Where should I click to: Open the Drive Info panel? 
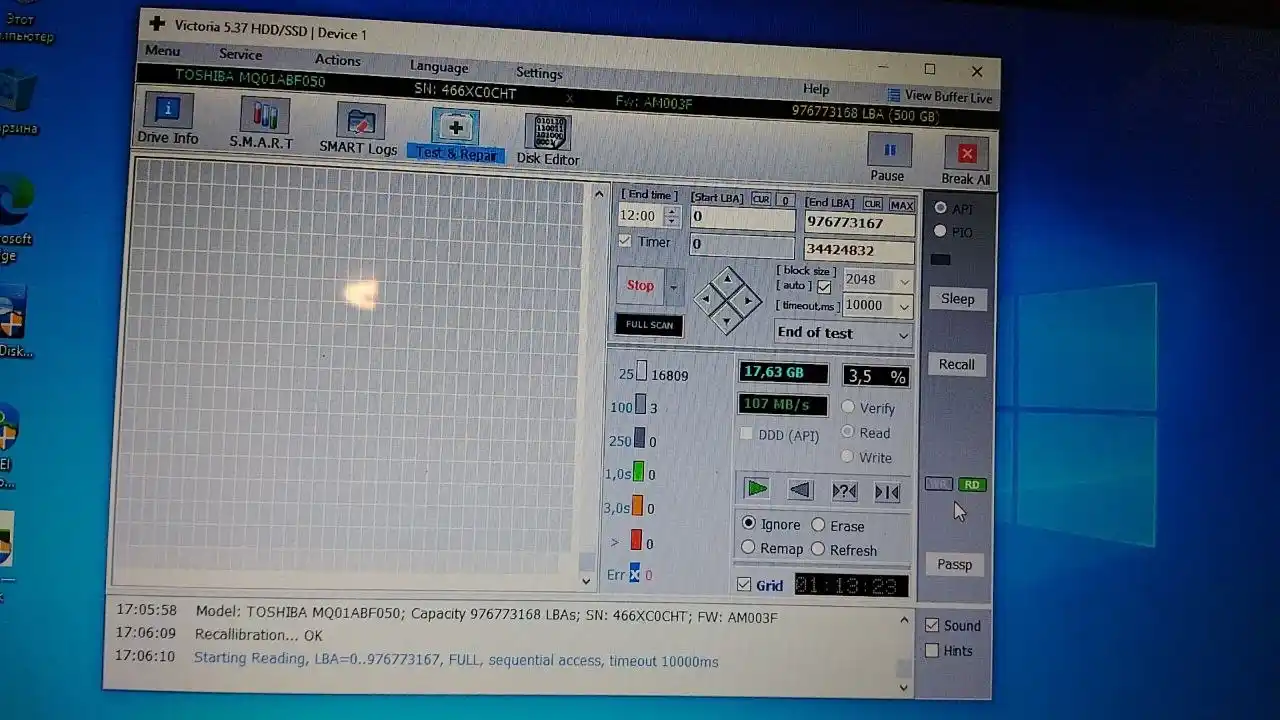click(x=168, y=119)
